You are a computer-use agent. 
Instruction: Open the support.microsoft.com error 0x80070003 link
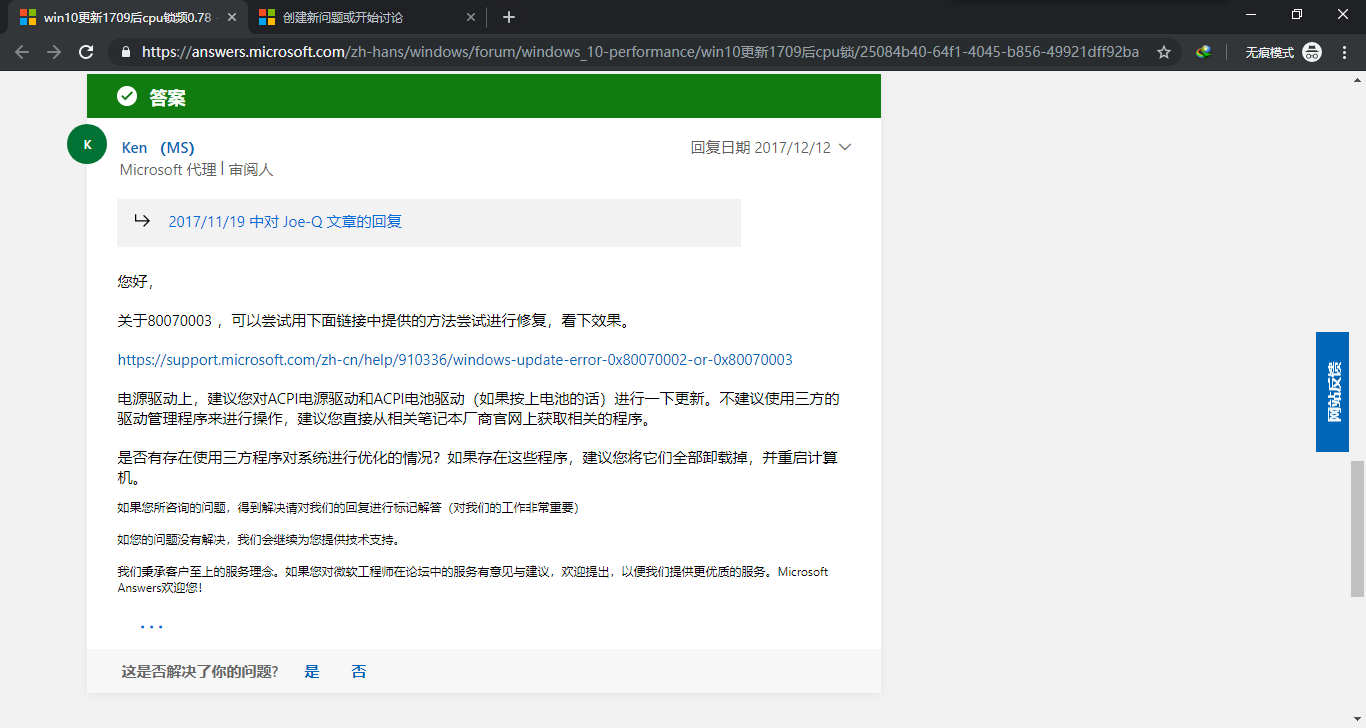(x=455, y=360)
